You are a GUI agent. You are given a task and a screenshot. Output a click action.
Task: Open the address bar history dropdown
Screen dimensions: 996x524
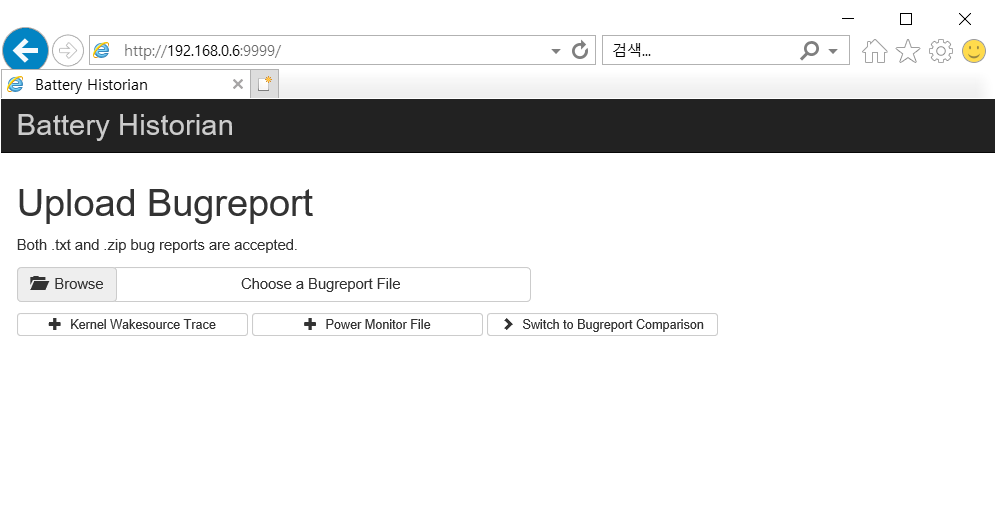click(556, 51)
